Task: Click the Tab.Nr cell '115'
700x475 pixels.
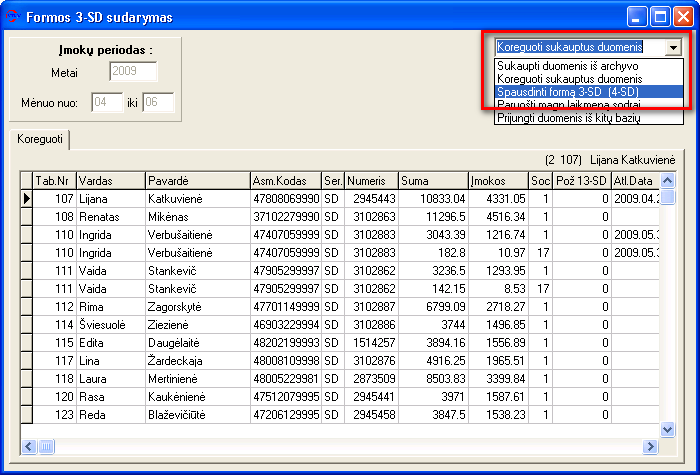Action: pos(54,343)
